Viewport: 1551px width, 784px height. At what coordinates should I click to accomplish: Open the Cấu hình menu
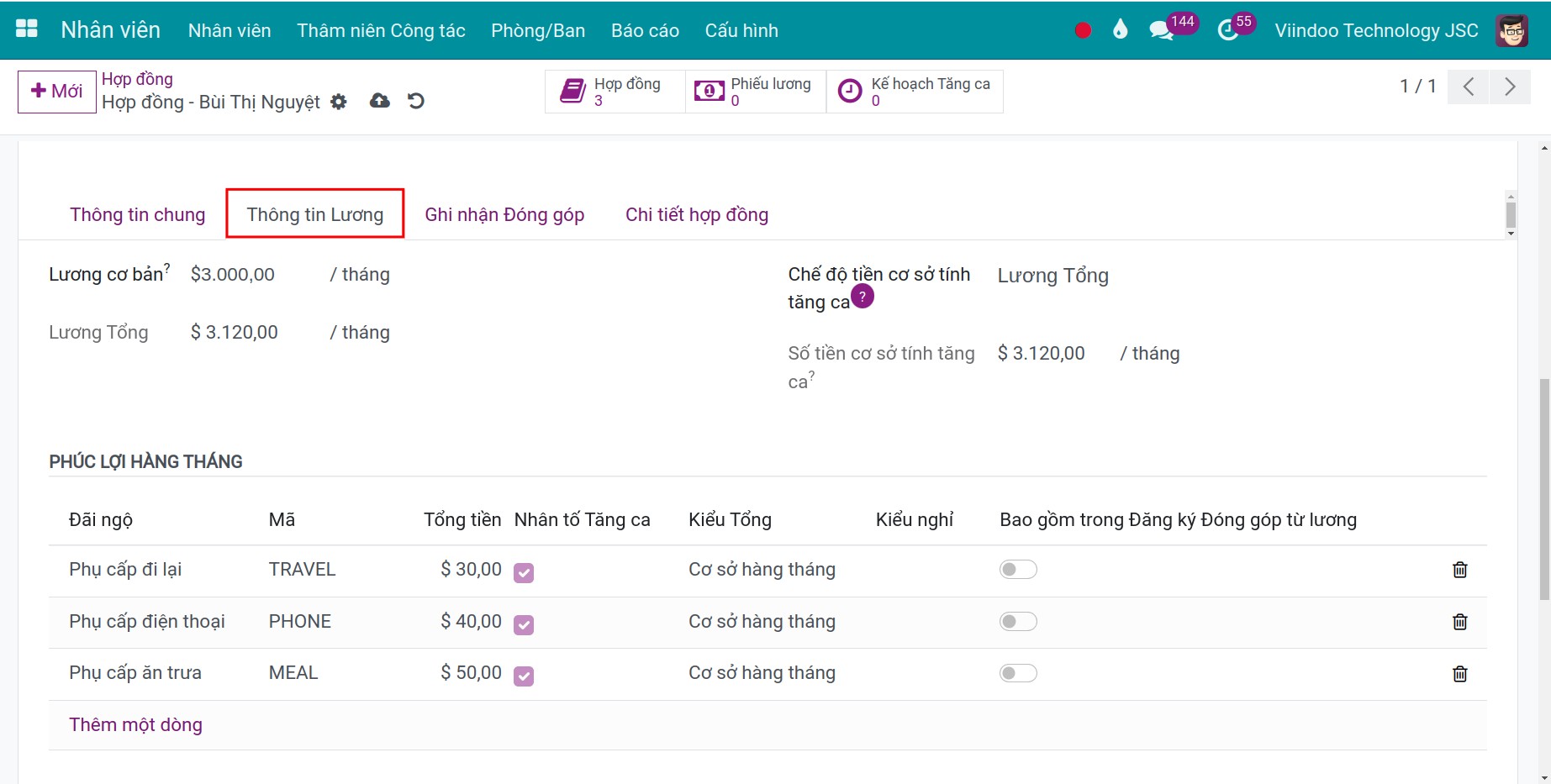point(741,30)
